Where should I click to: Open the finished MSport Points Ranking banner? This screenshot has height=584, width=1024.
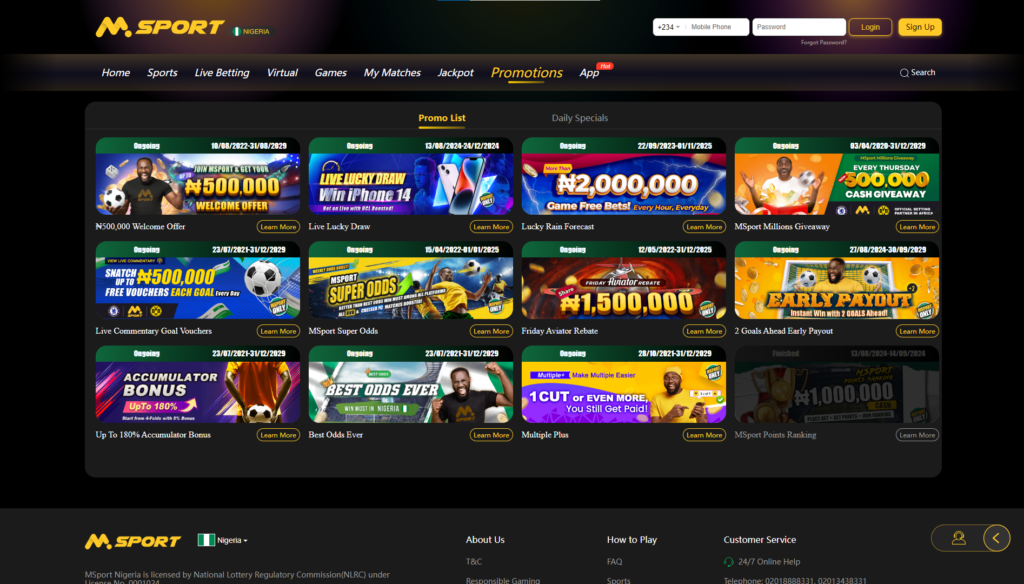[x=837, y=384]
